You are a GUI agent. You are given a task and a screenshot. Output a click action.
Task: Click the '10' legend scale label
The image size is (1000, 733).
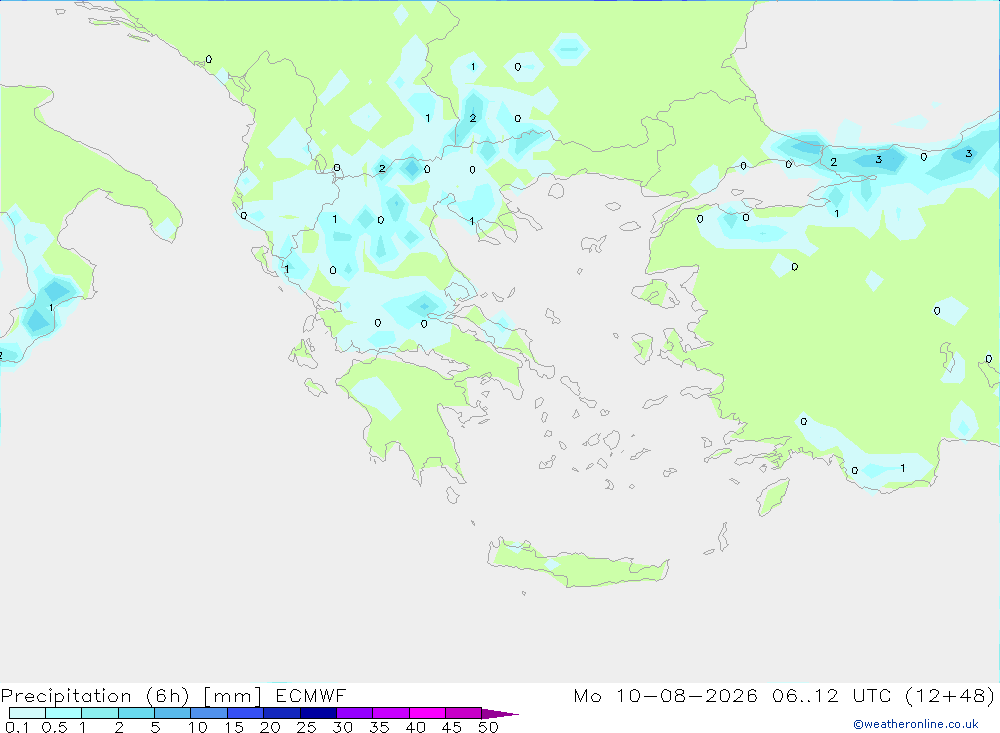(x=198, y=727)
